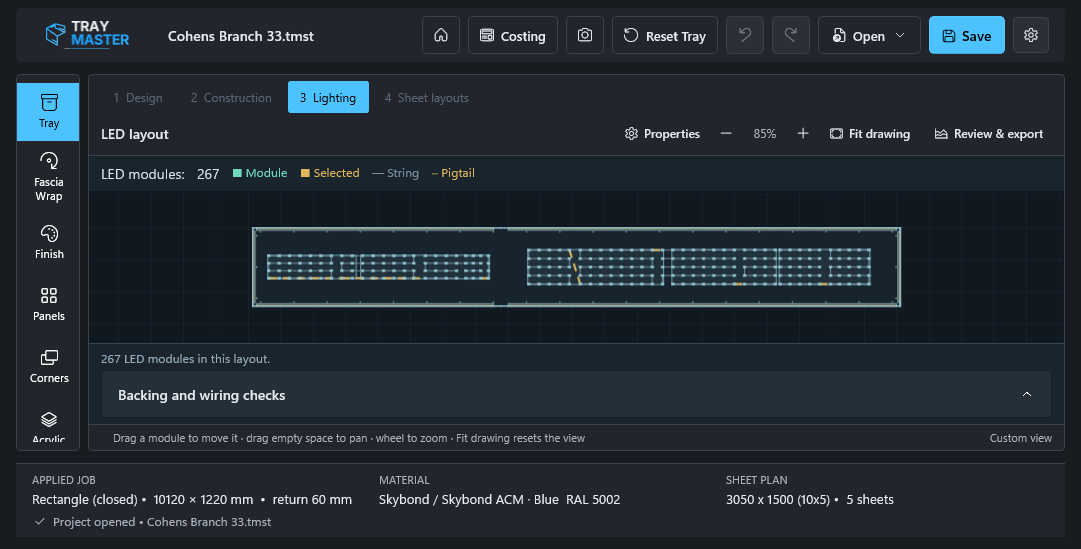Viewport: 1081px width, 549px height.
Task: Click the '10120 × 1220 mm' dimensions
Action: pos(203,499)
